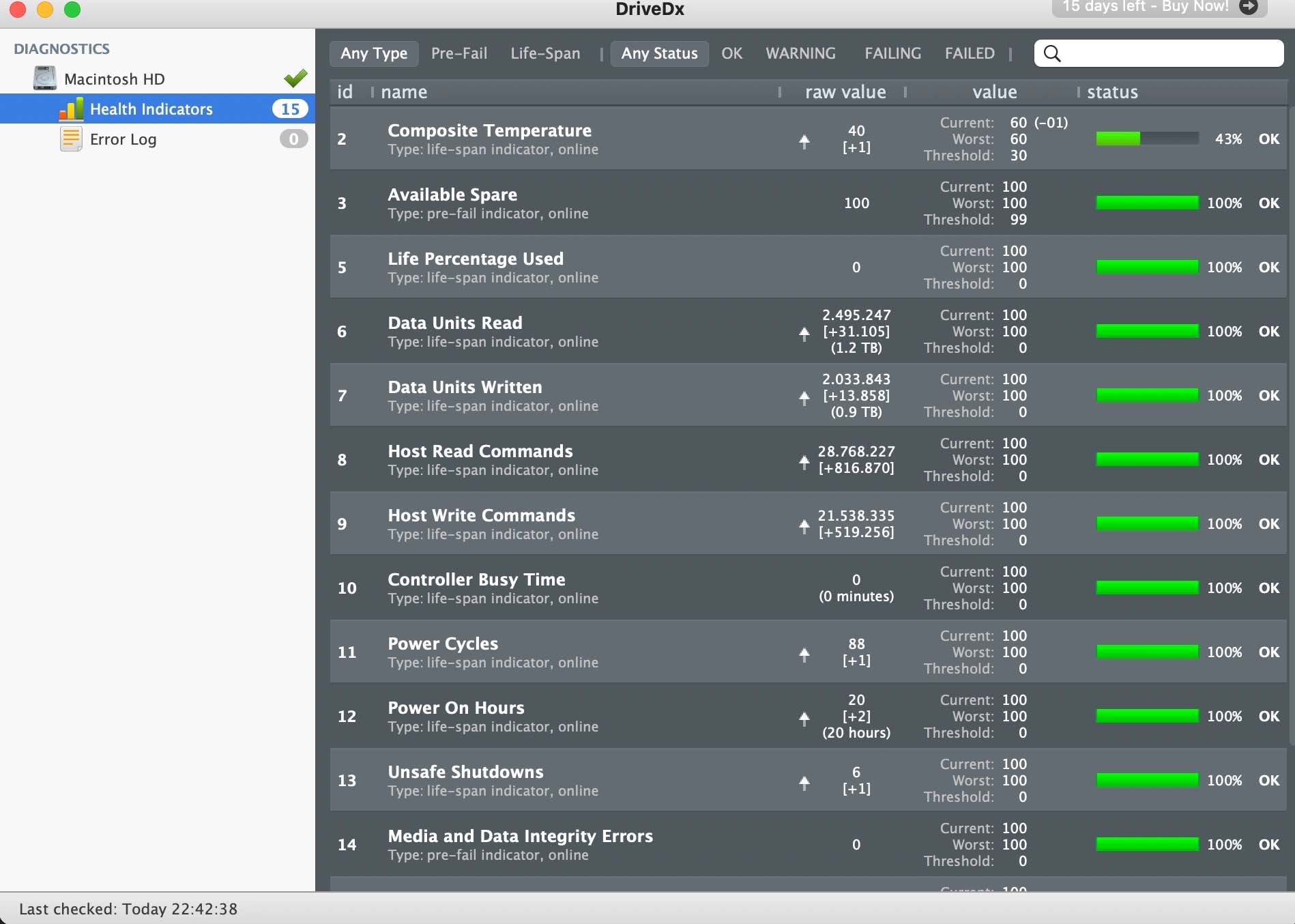1295x924 pixels.
Task: Select the Life Percentage Used indicator name
Action: [x=476, y=259]
